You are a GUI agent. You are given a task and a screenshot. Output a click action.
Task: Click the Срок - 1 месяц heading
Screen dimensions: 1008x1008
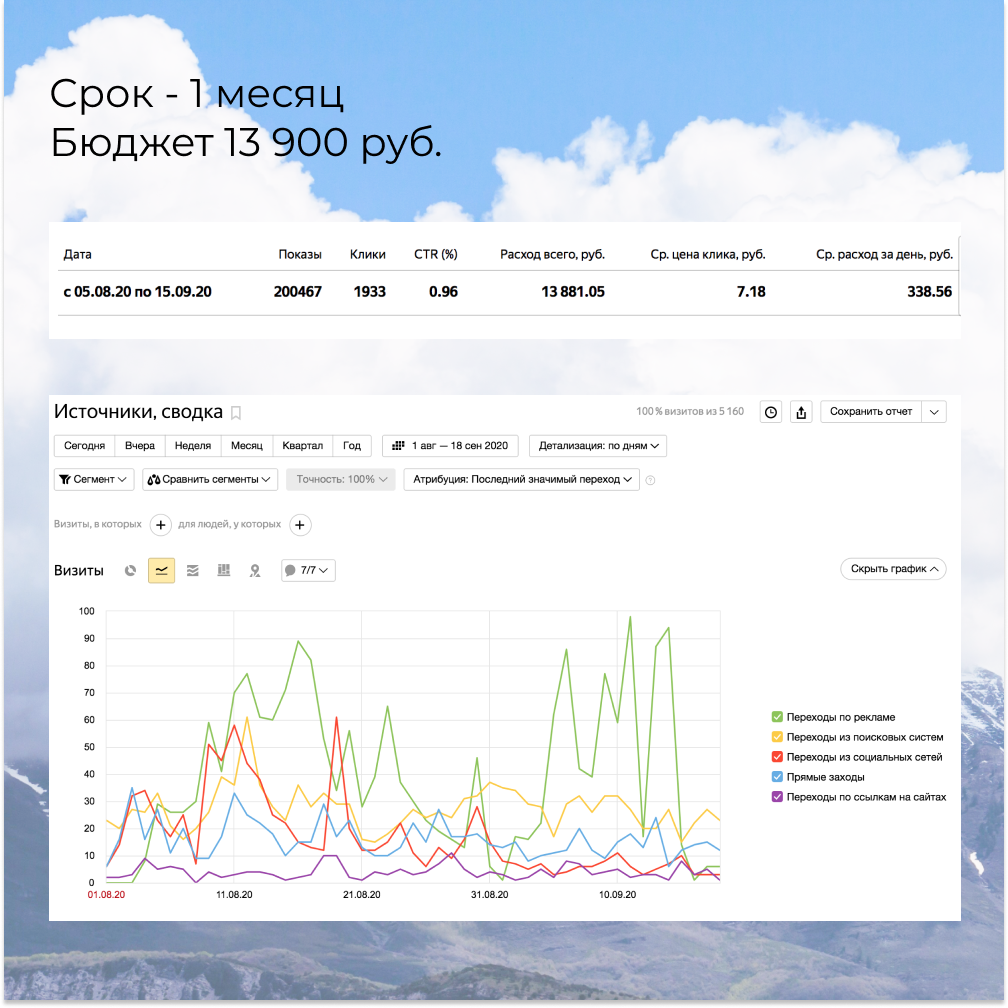pyautogui.click(x=197, y=94)
